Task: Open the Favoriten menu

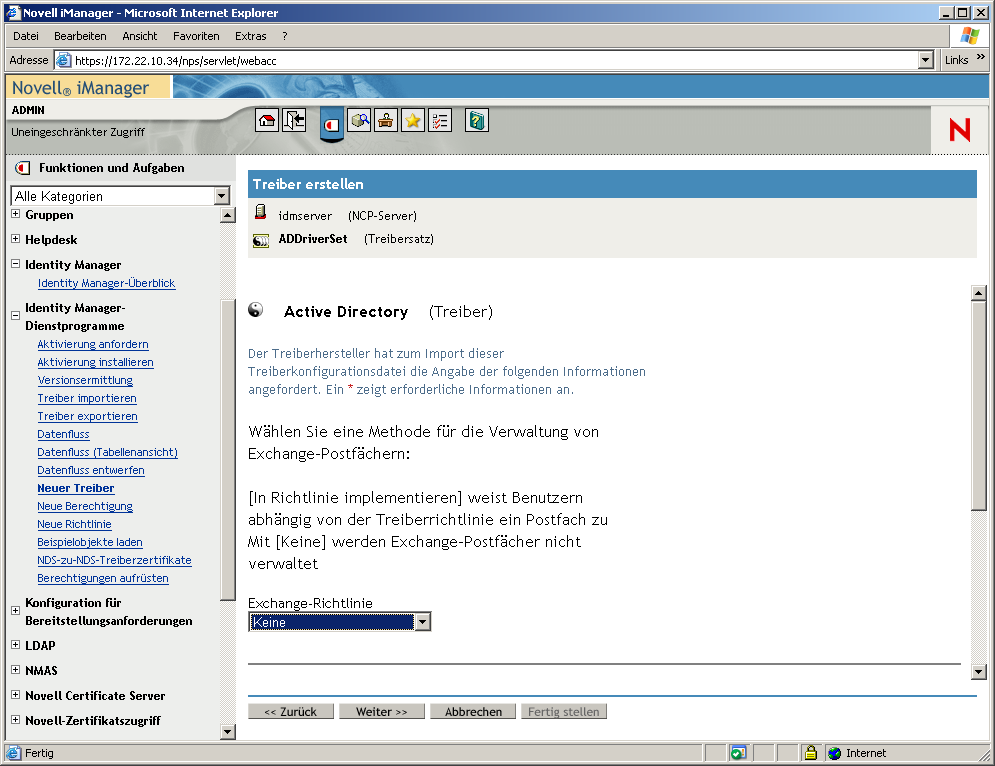Action: click(x=195, y=36)
